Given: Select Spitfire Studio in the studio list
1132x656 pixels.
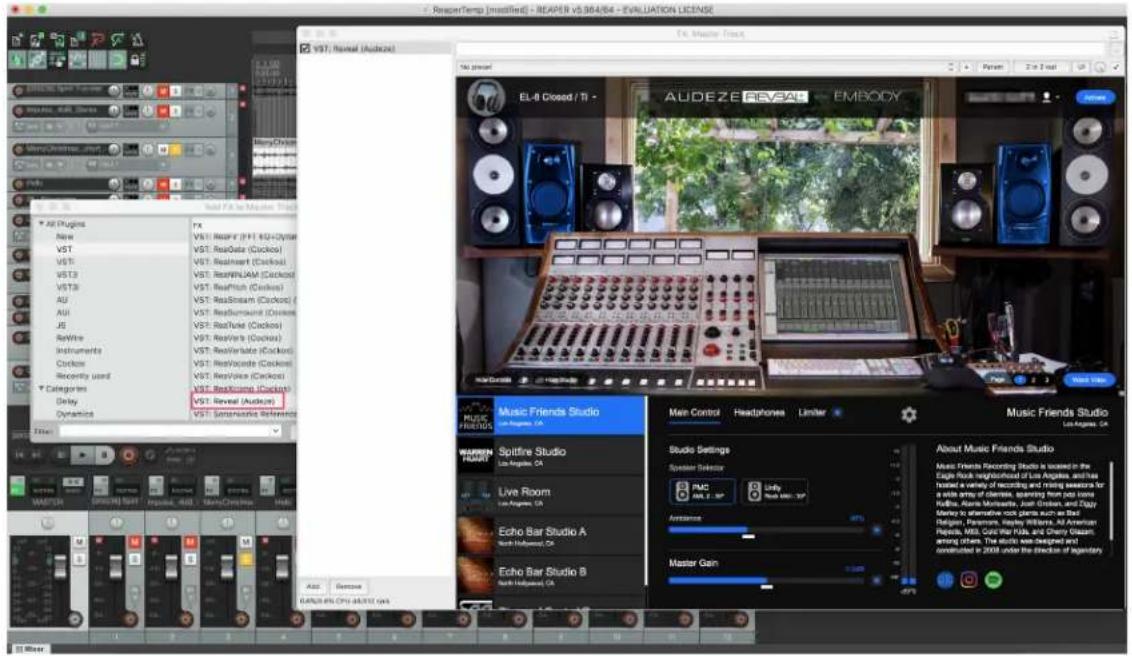Looking at the screenshot, I should point(551,456).
